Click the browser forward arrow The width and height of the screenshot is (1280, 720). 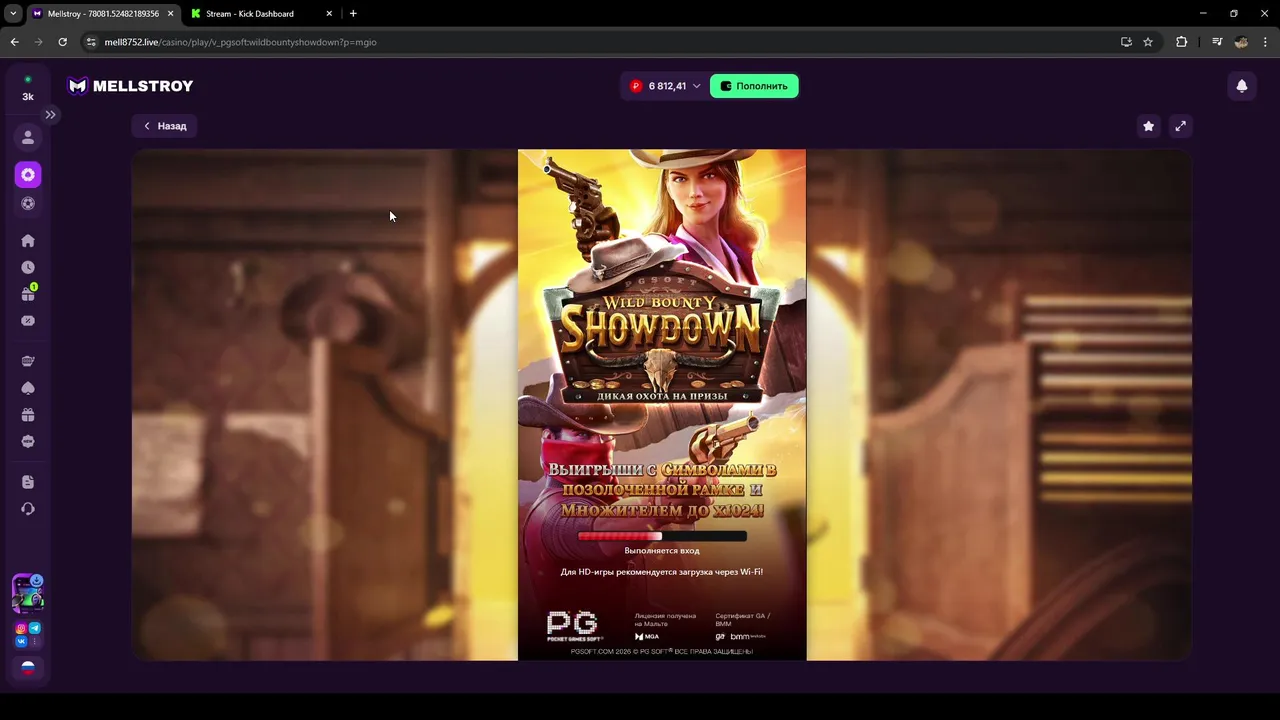(39, 42)
